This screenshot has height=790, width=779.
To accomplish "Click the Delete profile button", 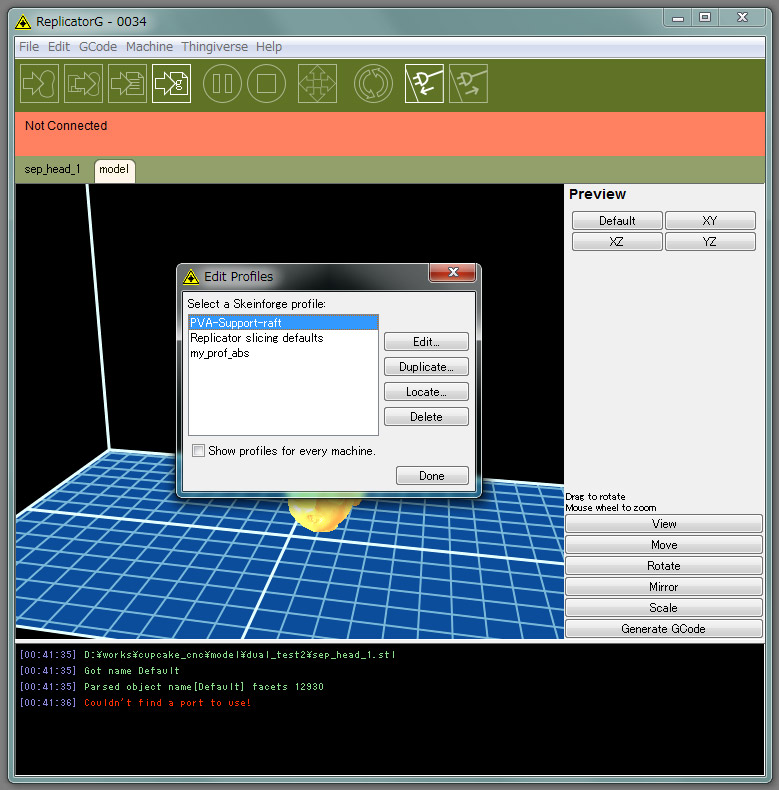I will coord(426,417).
